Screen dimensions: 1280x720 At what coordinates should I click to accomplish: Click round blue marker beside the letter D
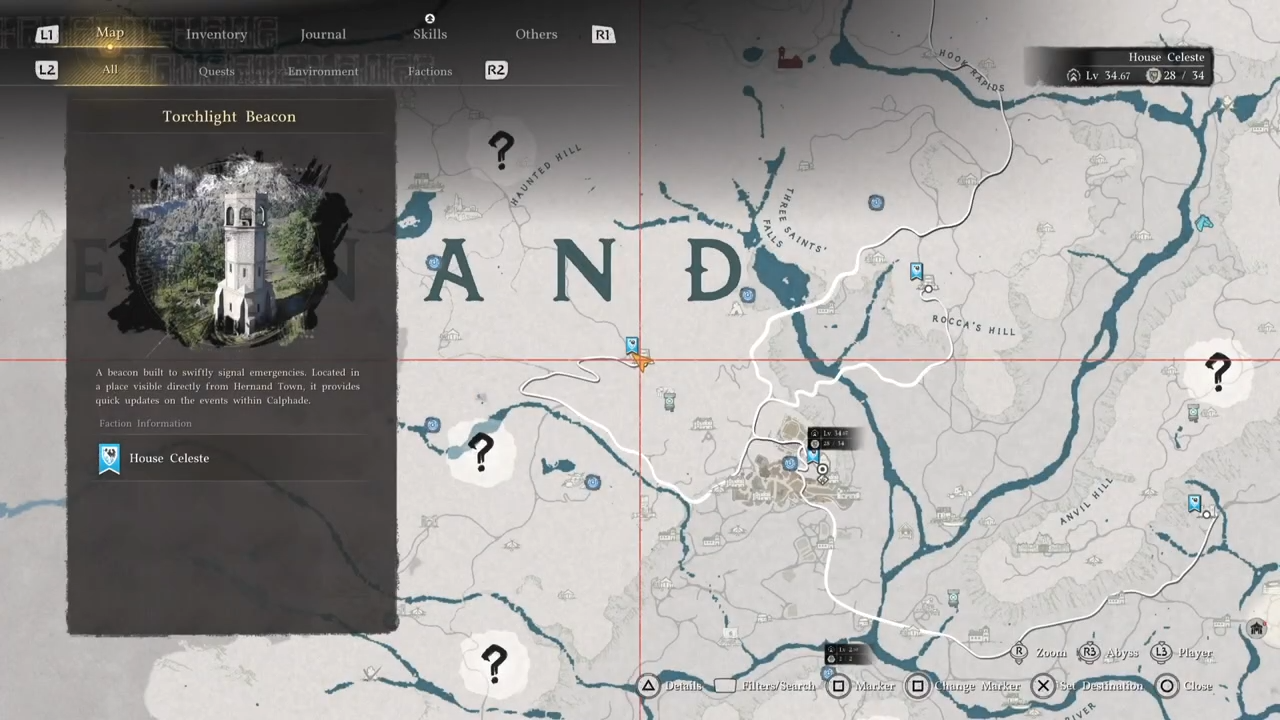748,295
